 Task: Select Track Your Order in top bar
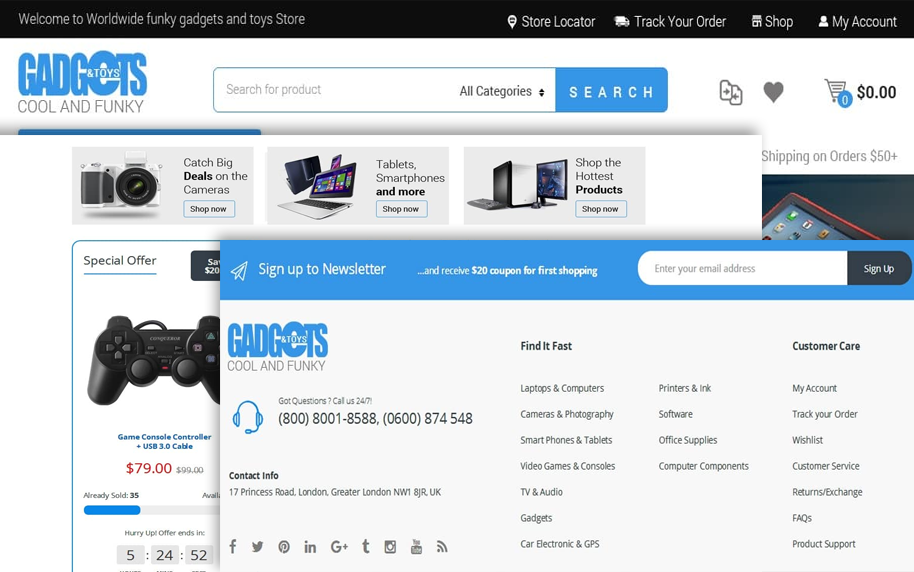click(670, 21)
